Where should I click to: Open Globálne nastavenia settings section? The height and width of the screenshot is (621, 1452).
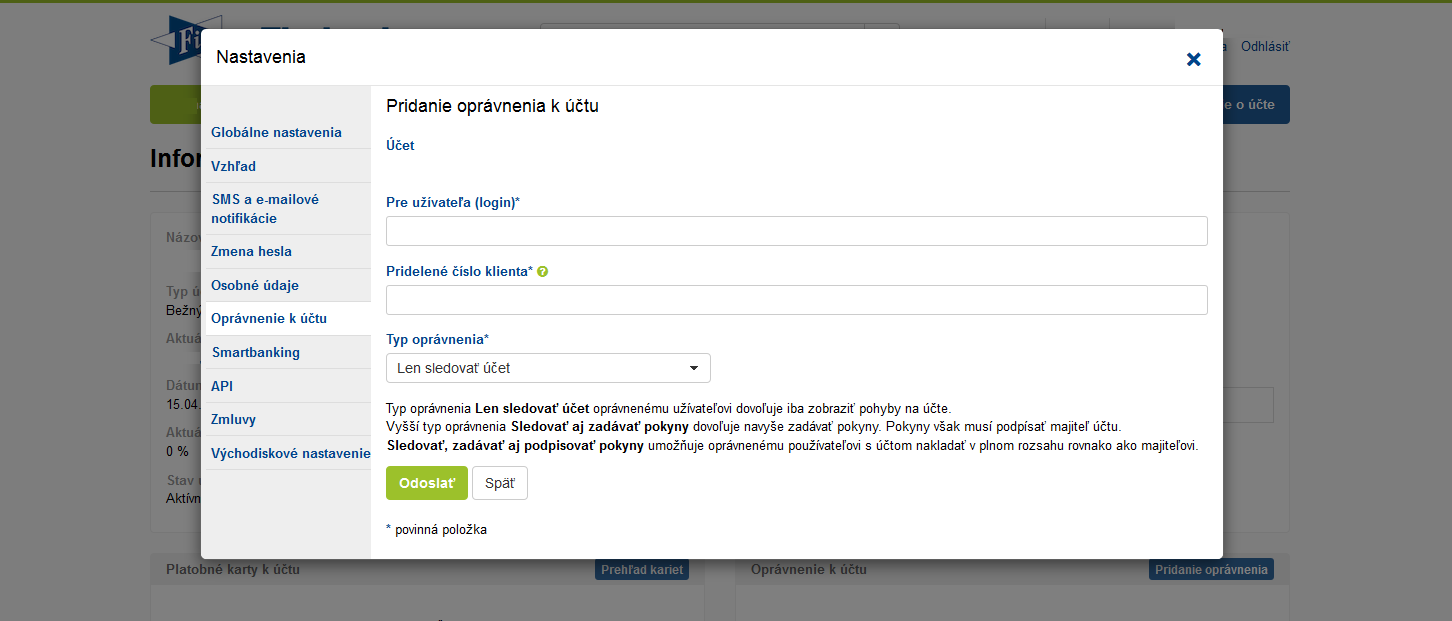(x=276, y=132)
